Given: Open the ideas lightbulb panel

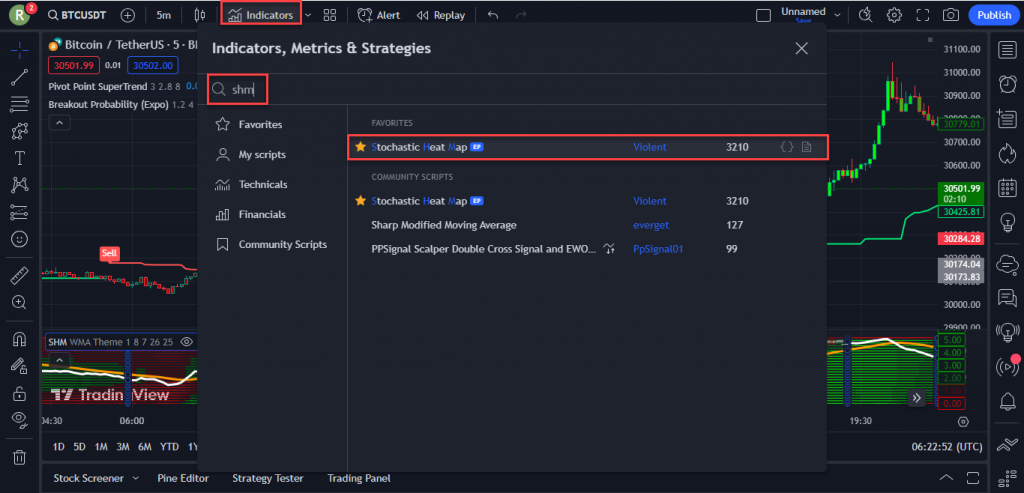Looking at the screenshot, I should pos(1007,223).
